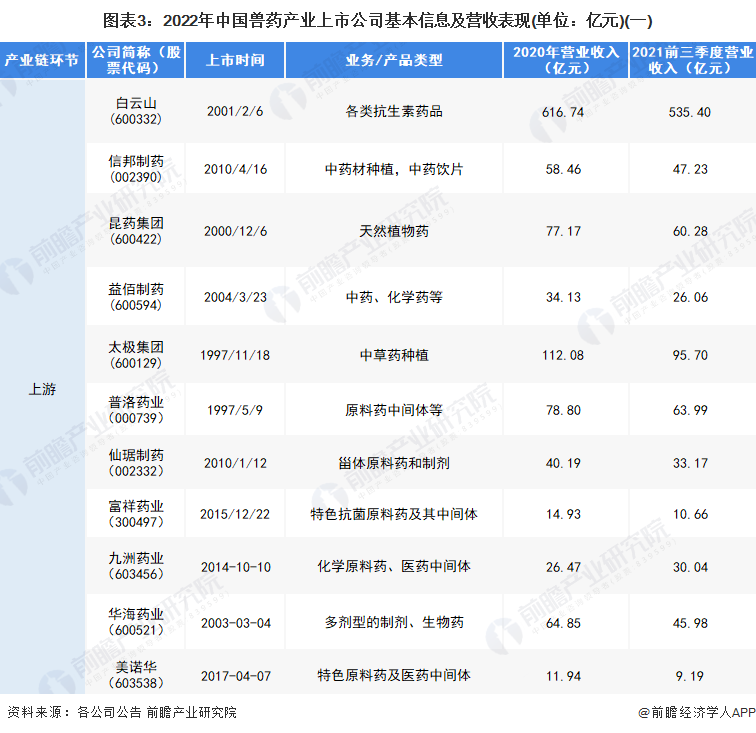Image resolution: width=756 pixels, height=733 pixels.
Task: Click 2021 revenue value 60.28
Action: [x=690, y=231]
